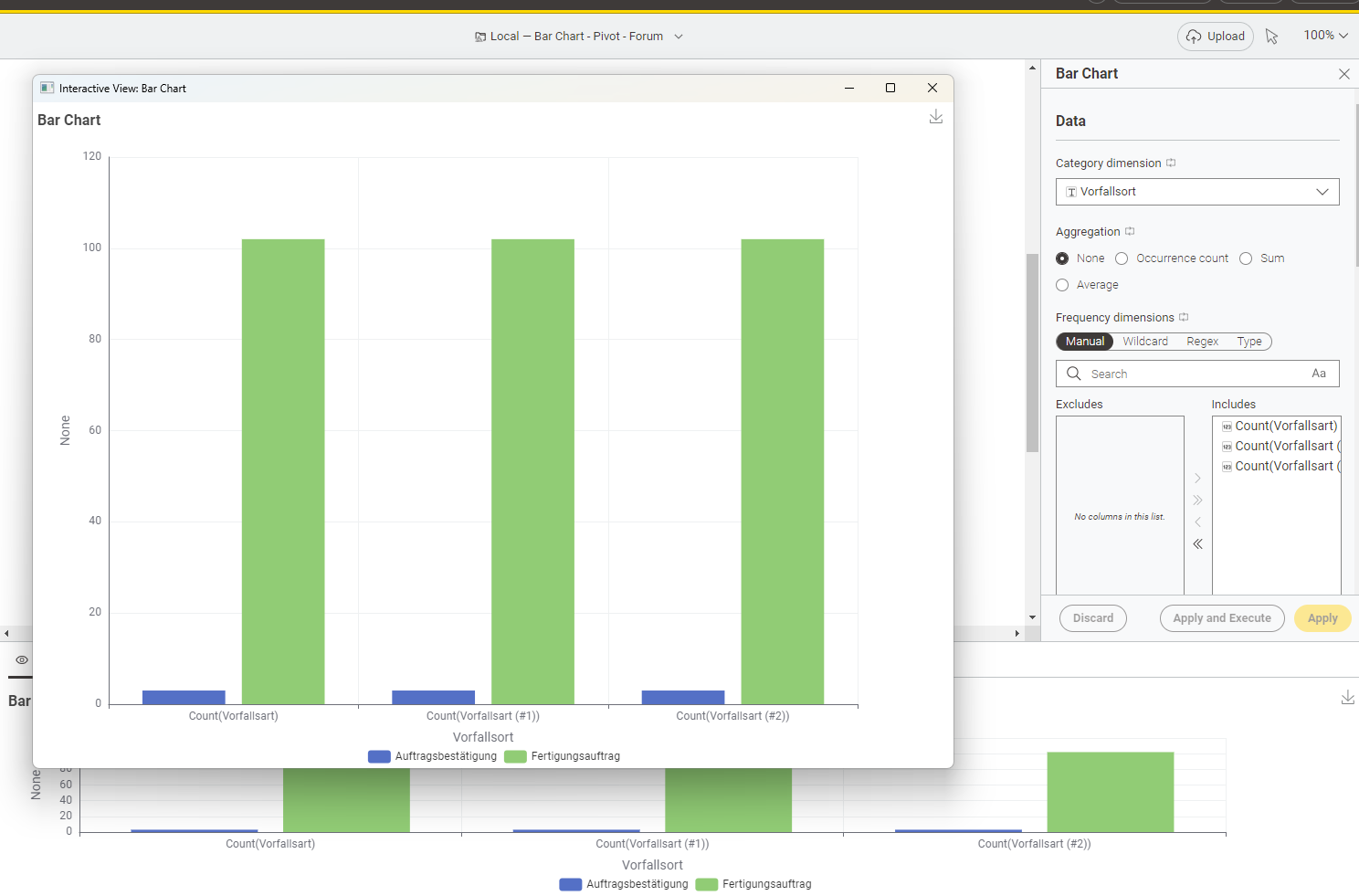Click the blue Auftragsbestätigung legend swatch
Image resolution: width=1359 pixels, height=896 pixels.
[x=379, y=756]
